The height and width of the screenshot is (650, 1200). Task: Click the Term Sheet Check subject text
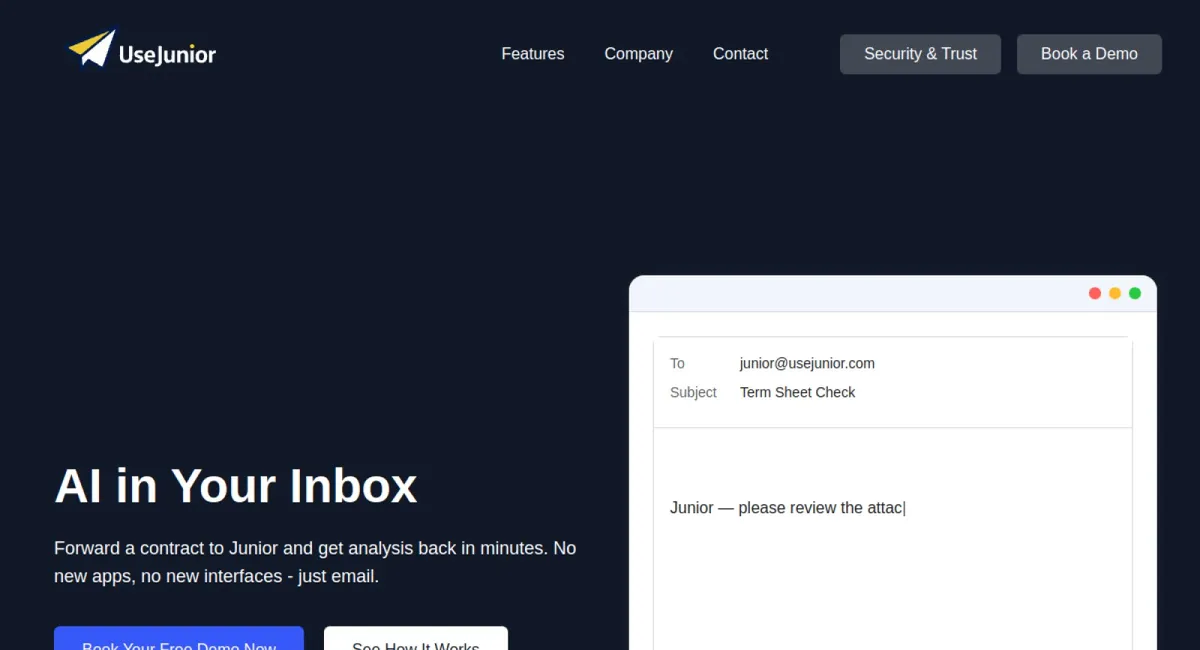pos(797,392)
